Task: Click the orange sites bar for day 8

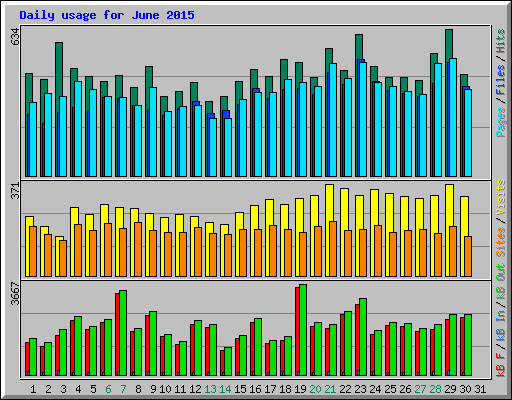Action: [x=138, y=249]
